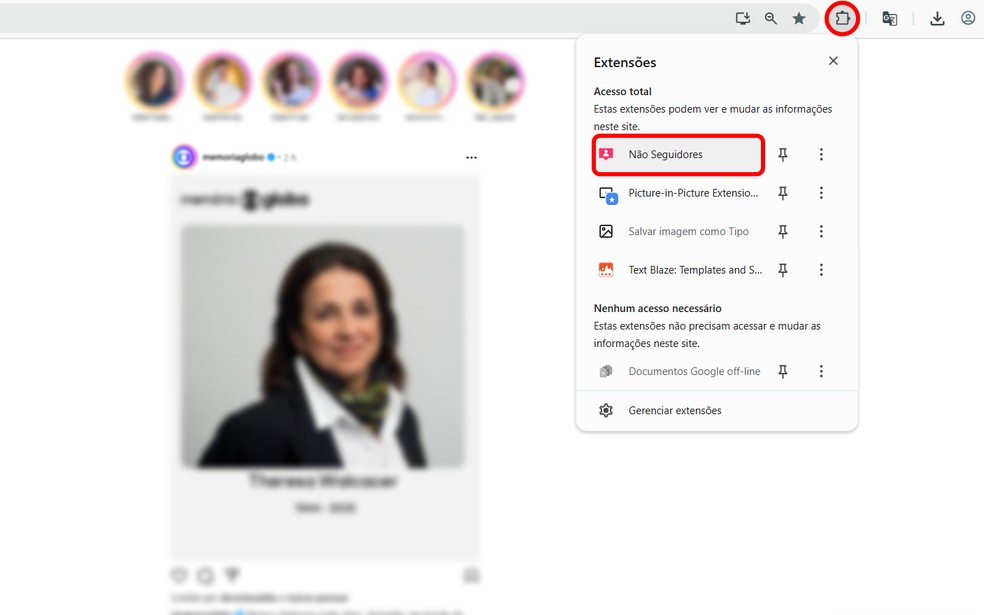Screen dimensions: 984x615
Task: Open the first story in stories row
Action: [154, 82]
